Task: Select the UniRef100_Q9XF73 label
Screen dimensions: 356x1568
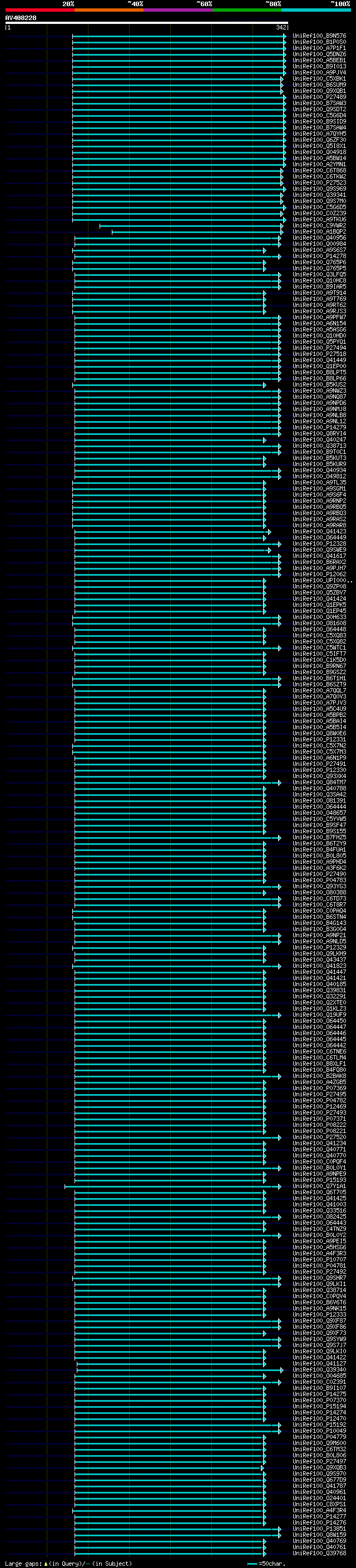Action: (319, 1333)
